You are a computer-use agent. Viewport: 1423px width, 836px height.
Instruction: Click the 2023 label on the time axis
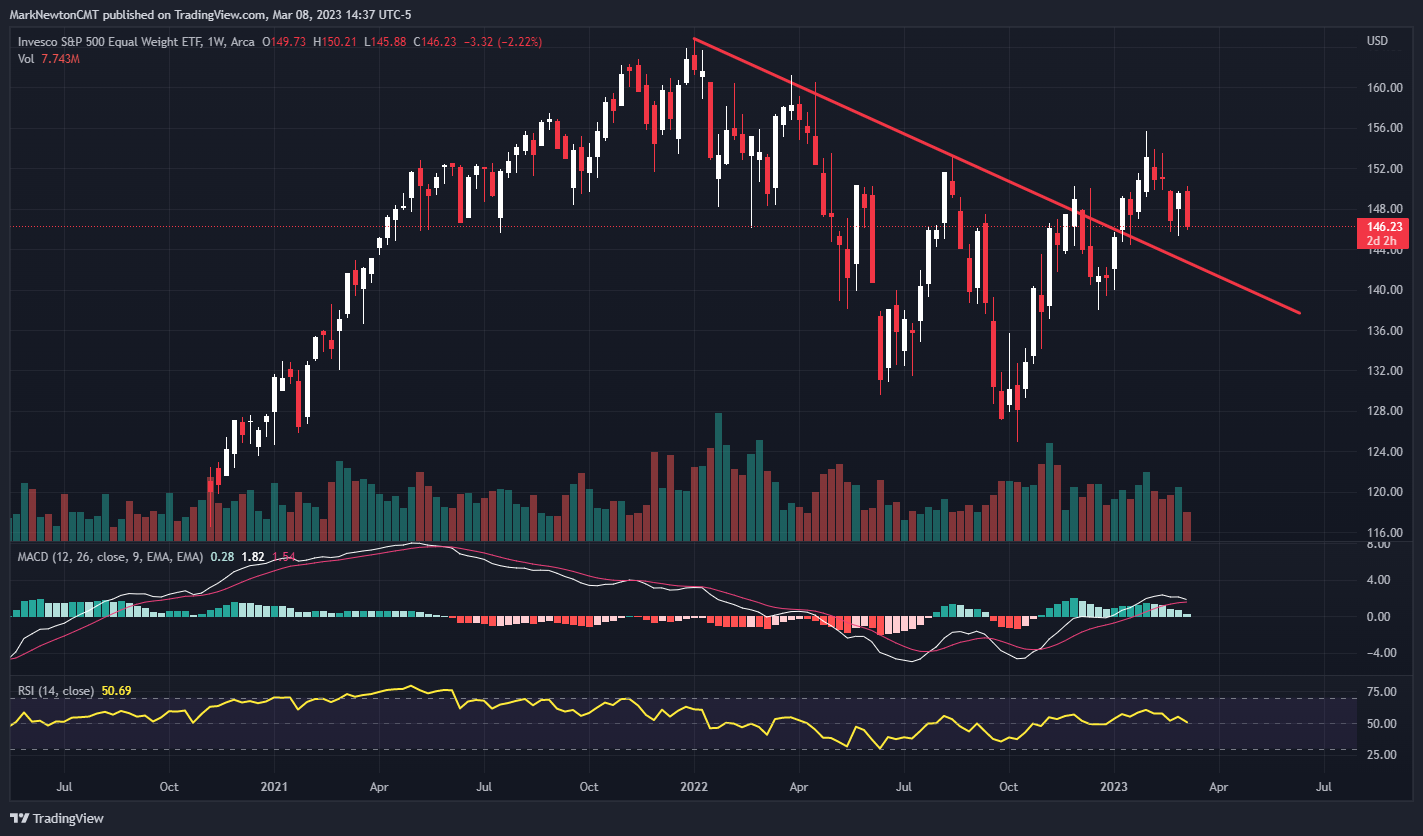coord(1112,788)
